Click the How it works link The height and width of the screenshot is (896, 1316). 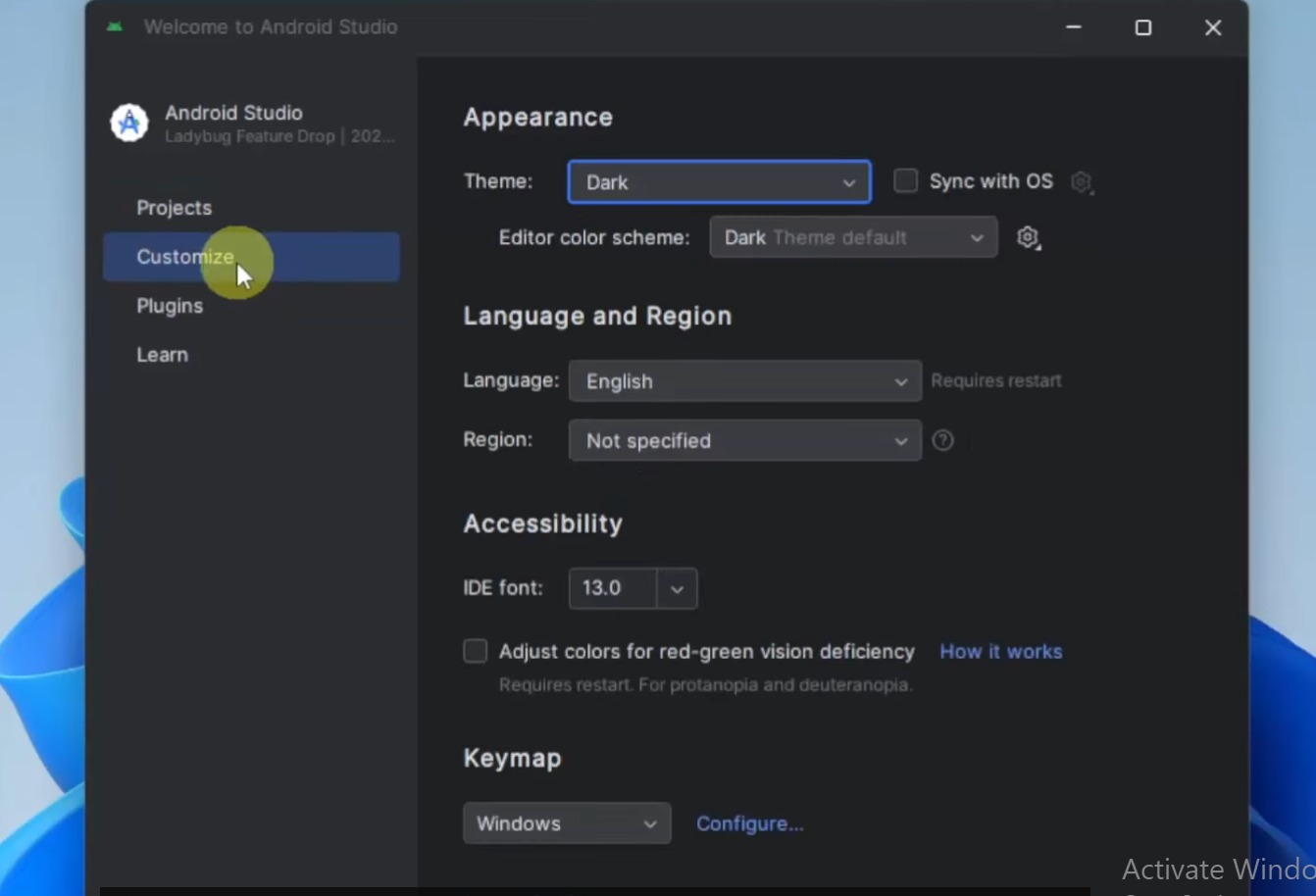[1000, 652]
